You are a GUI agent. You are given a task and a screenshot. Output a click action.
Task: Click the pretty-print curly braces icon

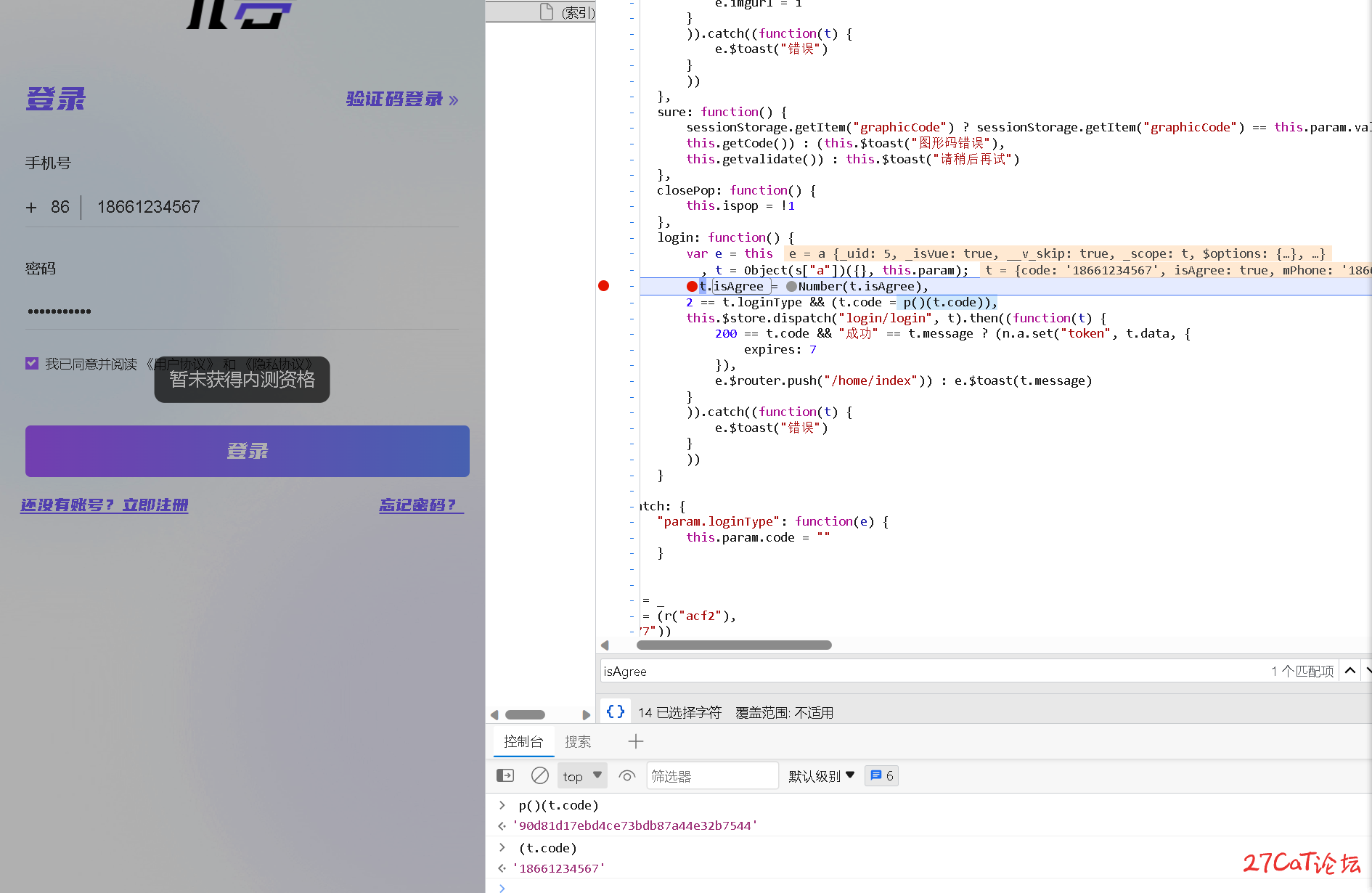pyautogui.click(x=615, y=711)
